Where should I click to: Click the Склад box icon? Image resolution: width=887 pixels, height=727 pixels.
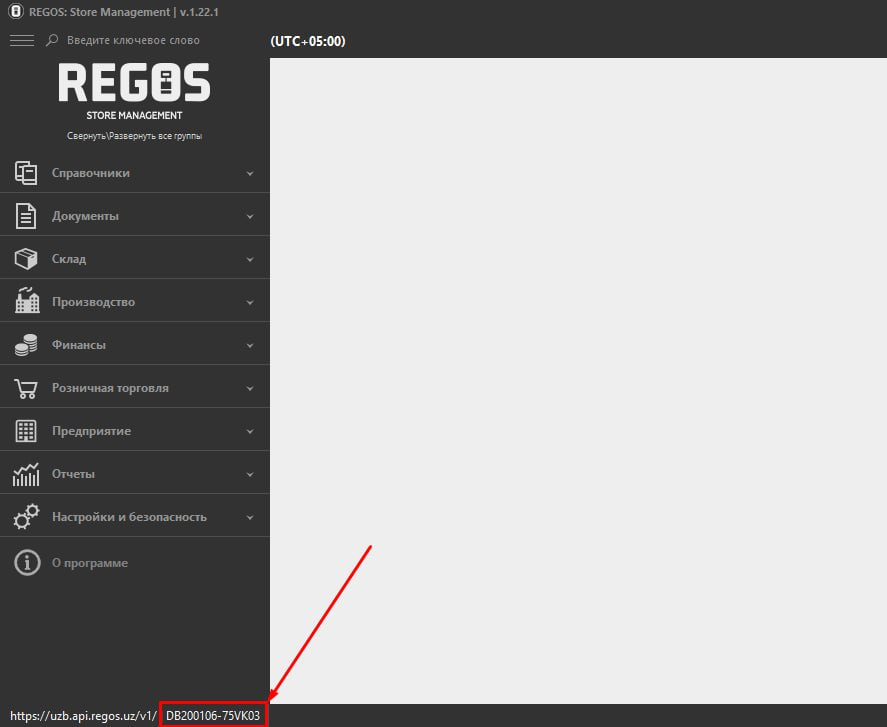(26, 259)
